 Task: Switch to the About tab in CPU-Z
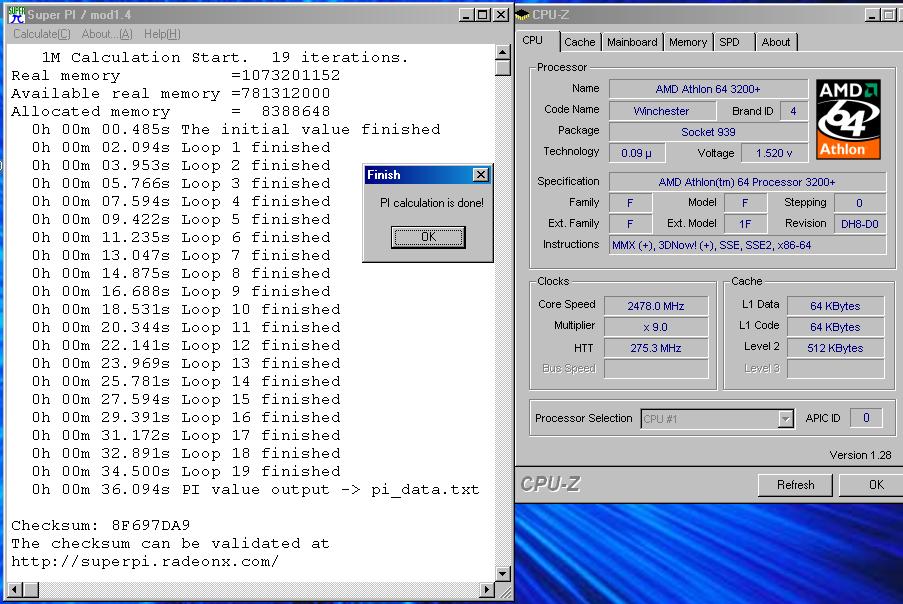point(776,42)
